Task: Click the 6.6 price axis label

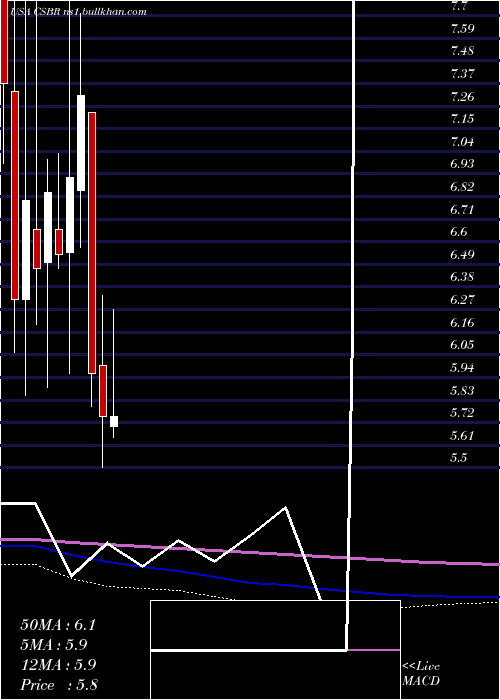Action: point(459,232)
